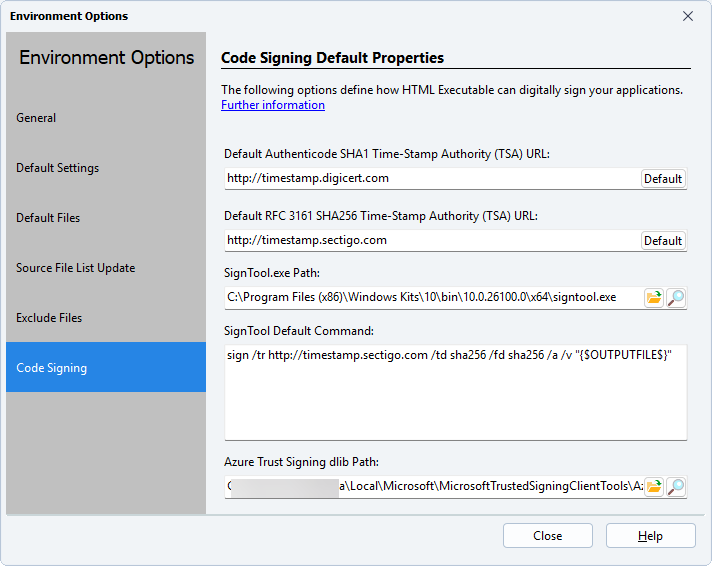The image size is (712, 566).
Task: Click the magnifier icon beside SignTool.exe path
Action: coord(676,297)
